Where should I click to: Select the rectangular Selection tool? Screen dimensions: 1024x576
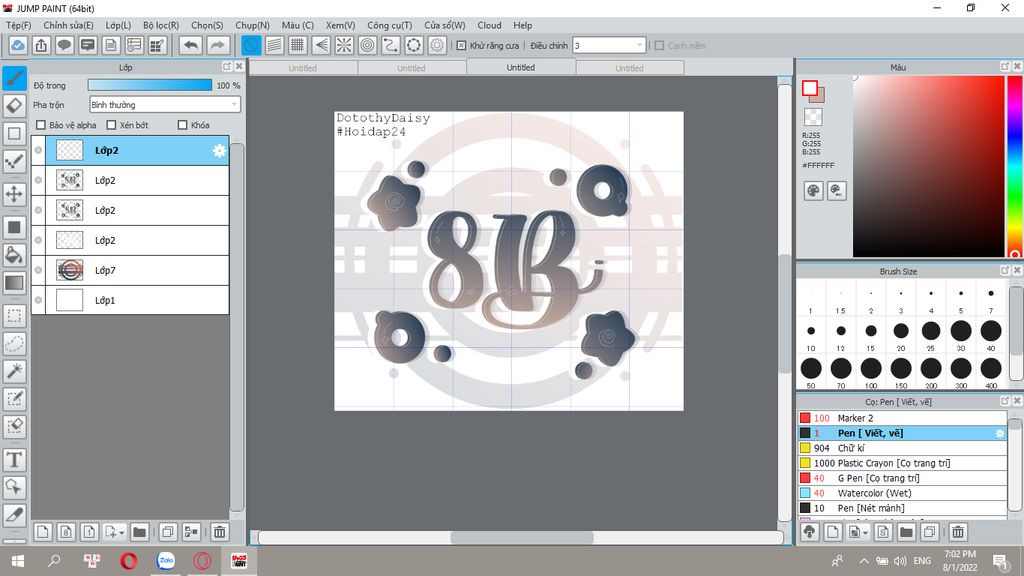pos(14,316)
